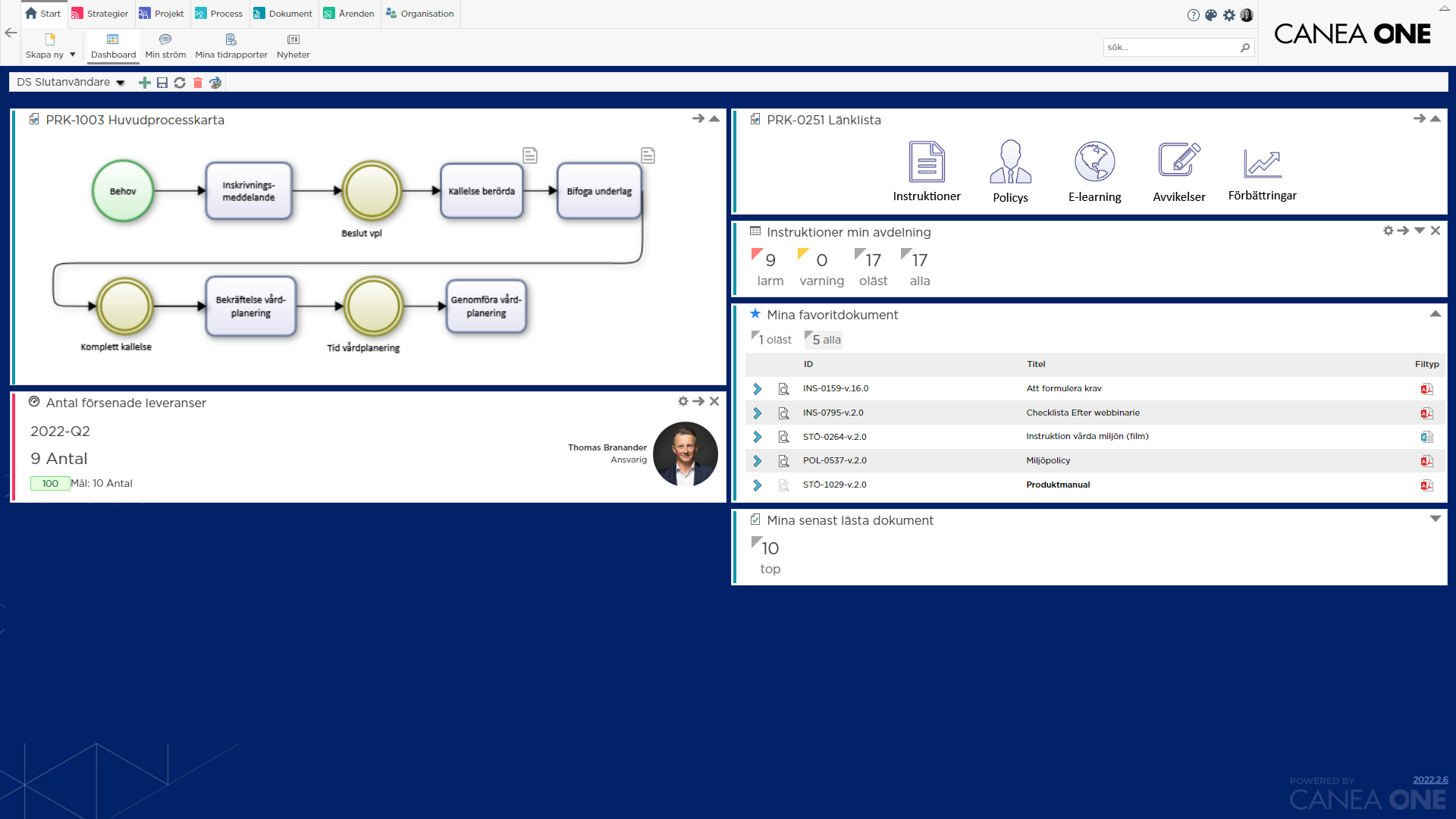Delete dashboard using red trash icon
This screenshot has height=819, width=1456.
[197, 83]
